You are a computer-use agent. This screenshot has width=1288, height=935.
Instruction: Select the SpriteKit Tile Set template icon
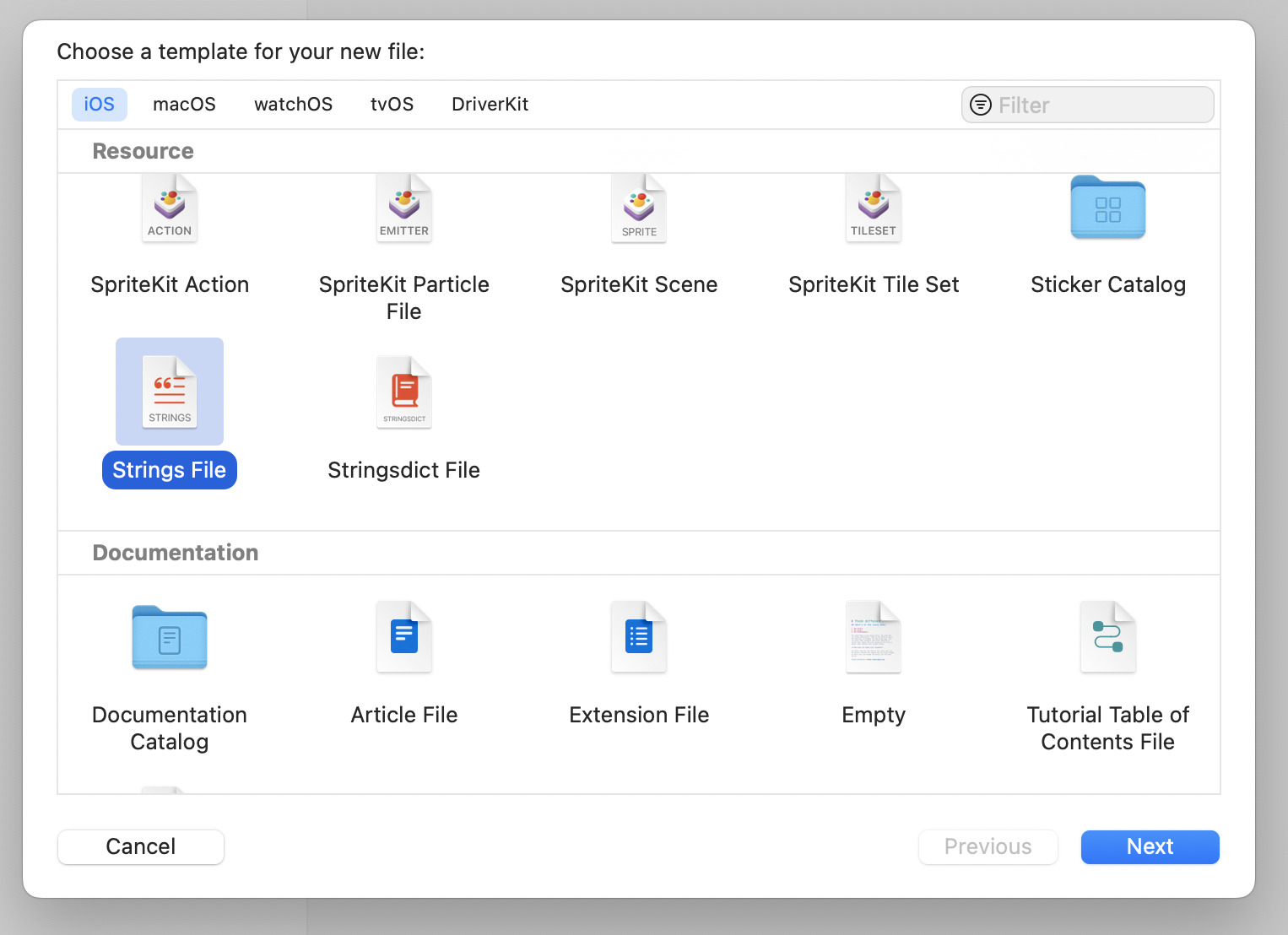coord(873,208)
